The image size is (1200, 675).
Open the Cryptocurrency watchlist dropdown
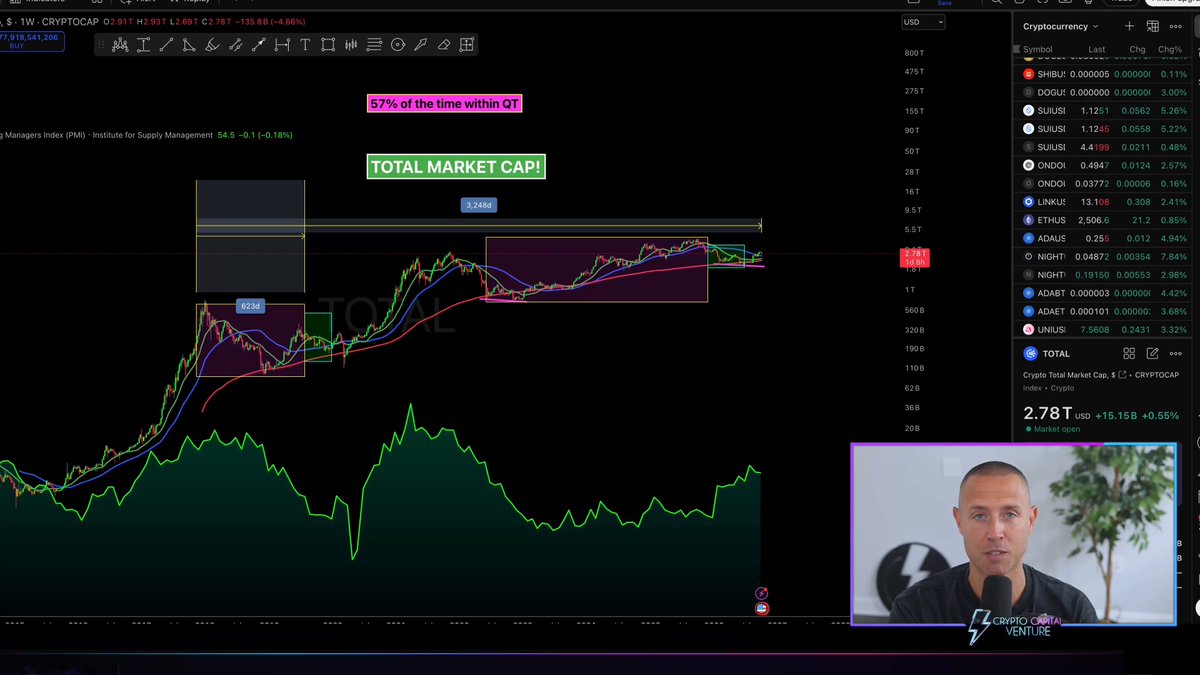[x=1061, y=26]
